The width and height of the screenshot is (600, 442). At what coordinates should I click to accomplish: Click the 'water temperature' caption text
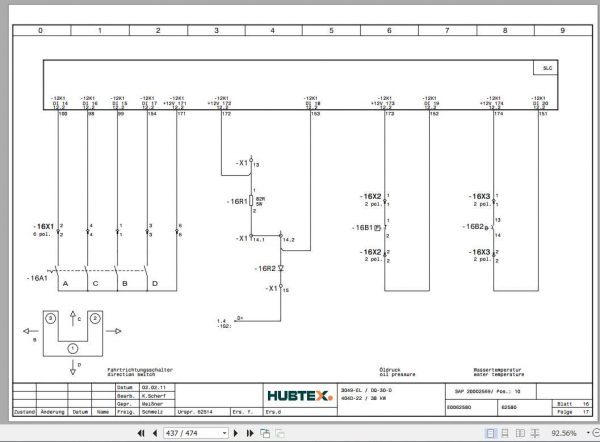click(499, 374)
